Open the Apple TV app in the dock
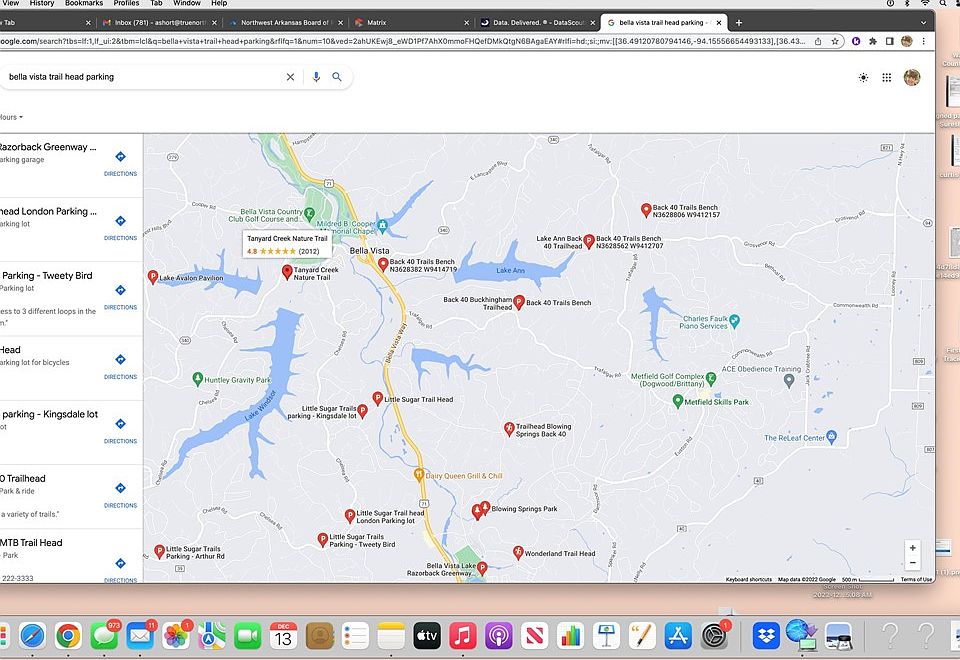This screenshot has height=660, width=960. pyautogui.click(x=427, y=637)
